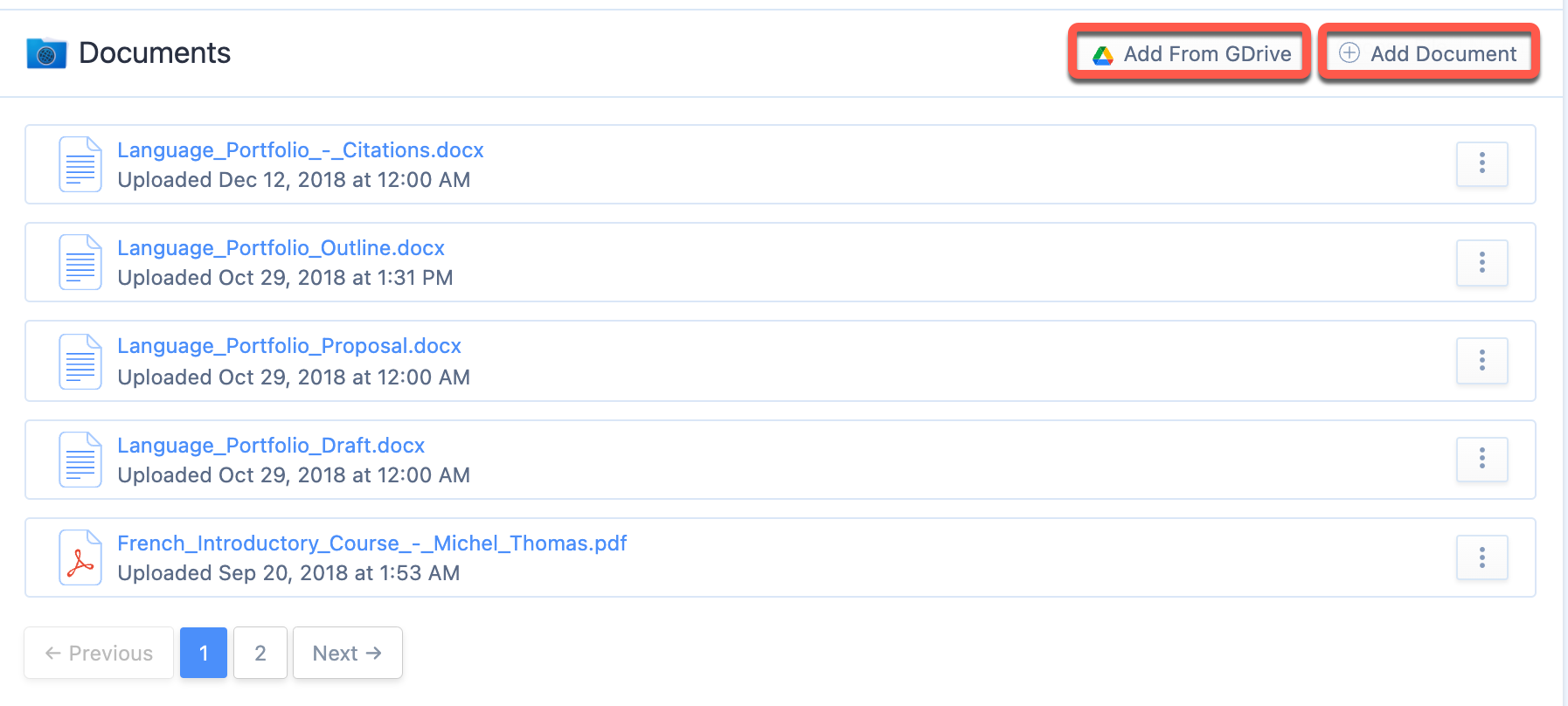Viewport: 1568px width, 706px height.
Task: Select page 1 in pagination
Action: click(204, 653)
